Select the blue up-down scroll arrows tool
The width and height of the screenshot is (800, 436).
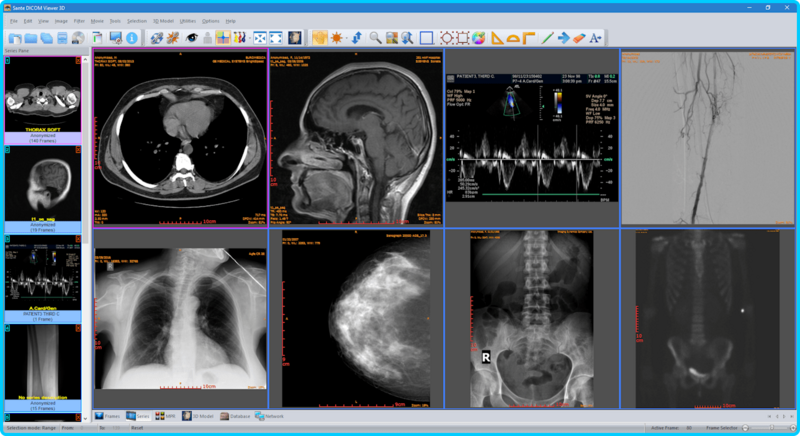point(357,38)
